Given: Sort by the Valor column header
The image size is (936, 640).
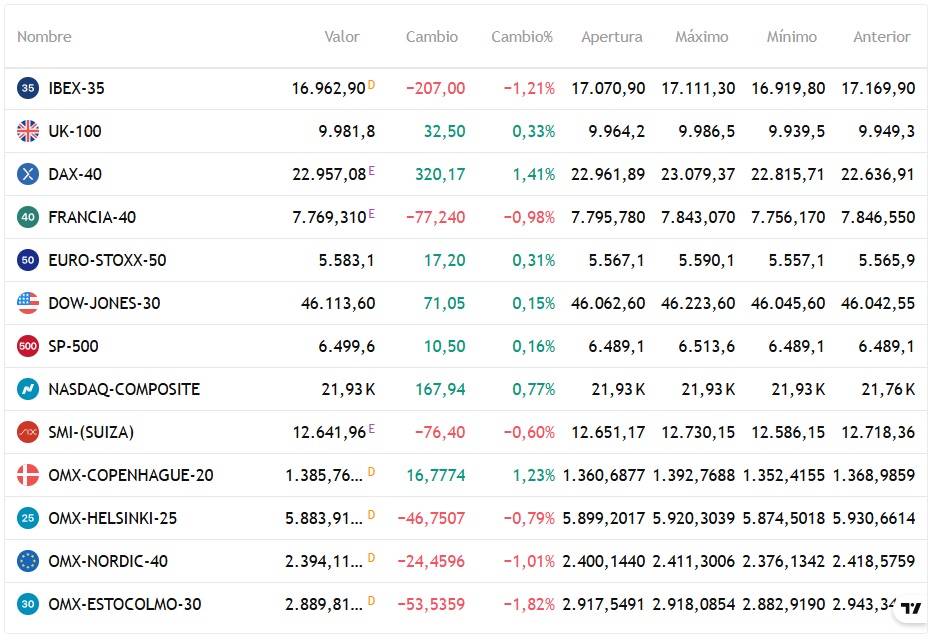Looking at the screenshot, I should click(342, 37).
